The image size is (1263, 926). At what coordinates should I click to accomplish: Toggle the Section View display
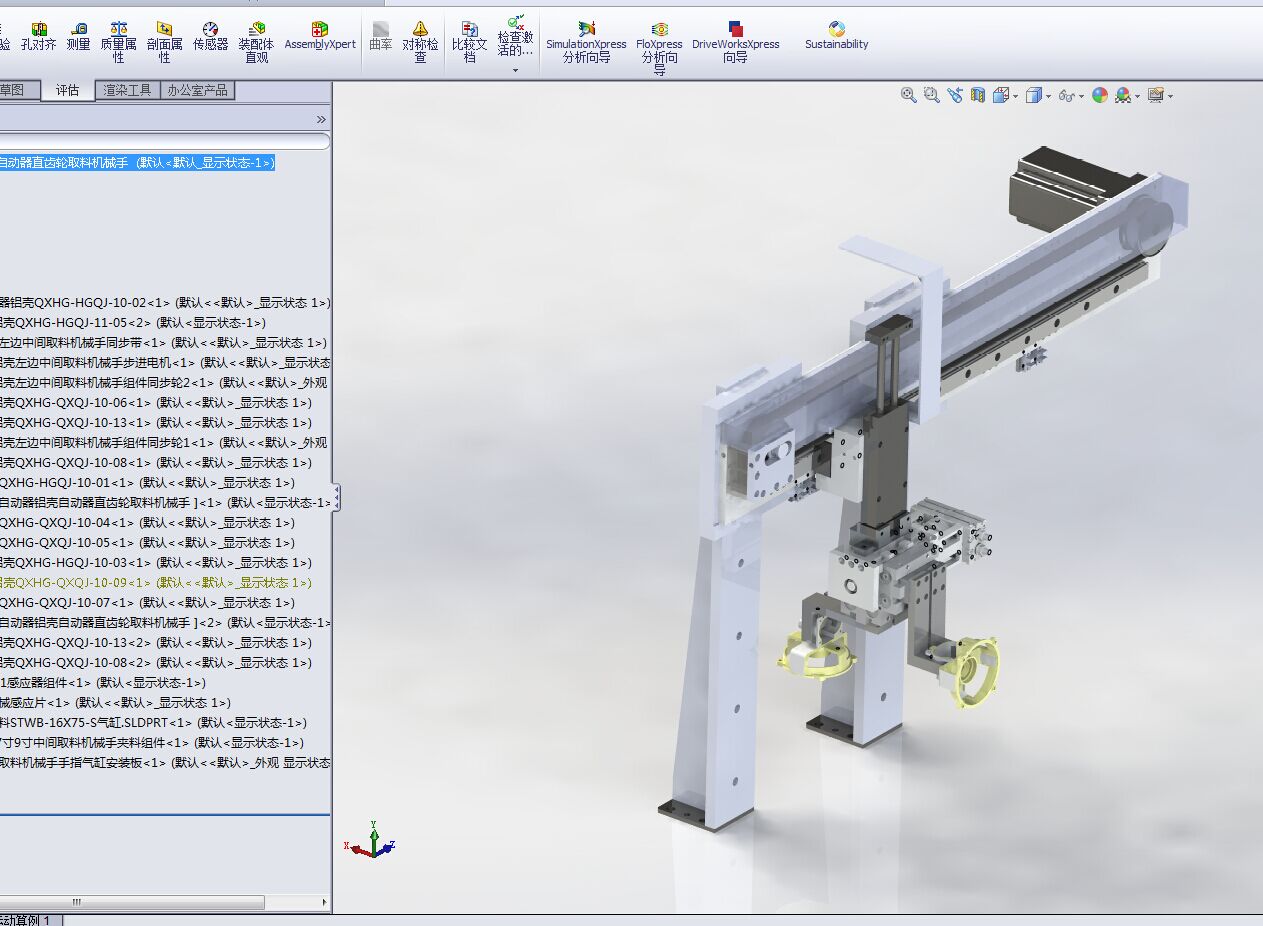[x=978, y=95]
